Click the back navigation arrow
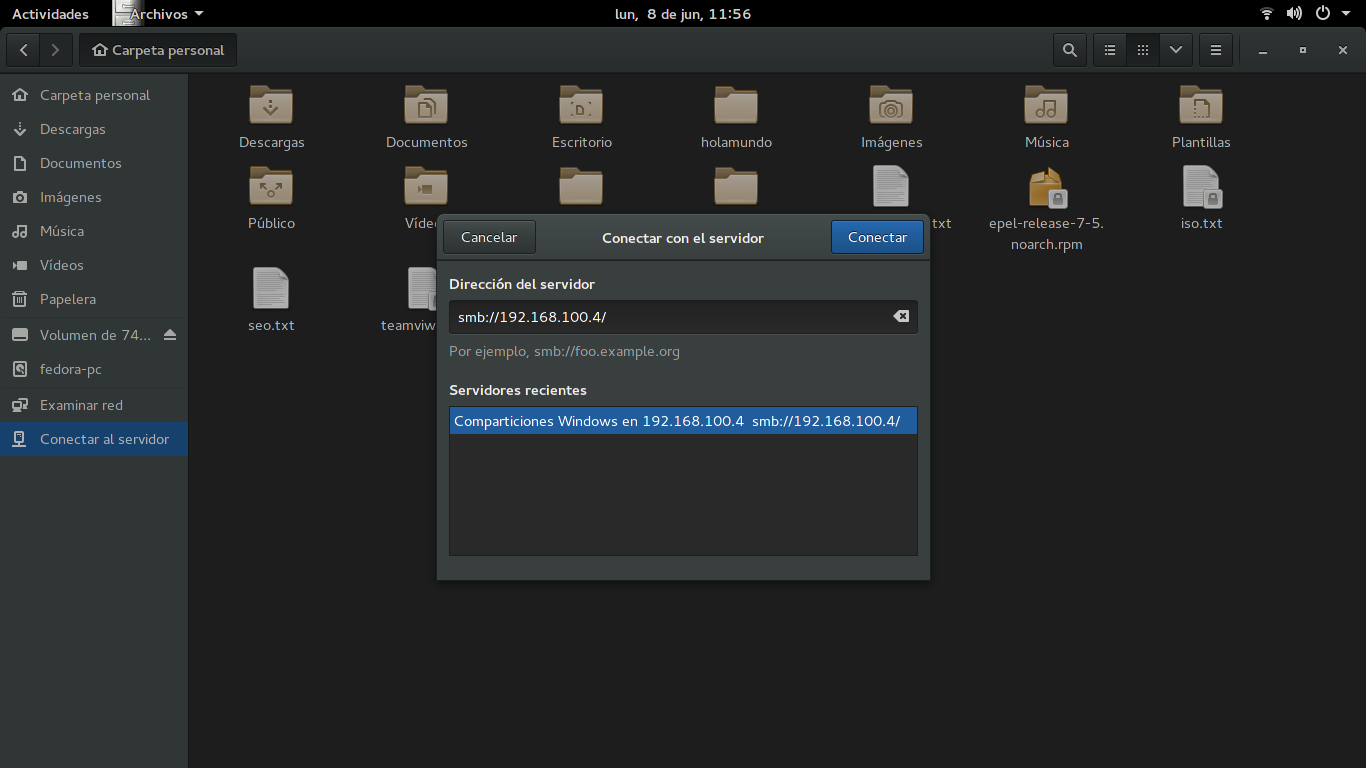 23,49
